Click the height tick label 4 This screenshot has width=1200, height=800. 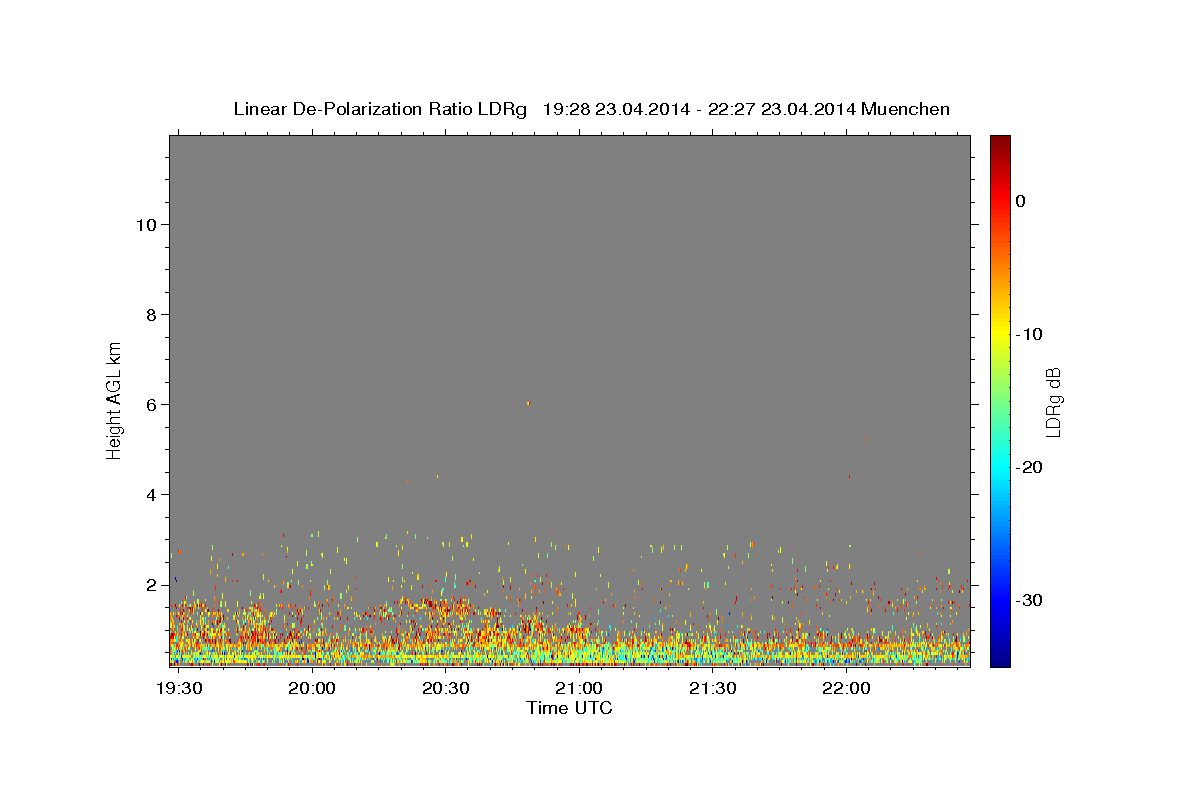tap(153, 495)
